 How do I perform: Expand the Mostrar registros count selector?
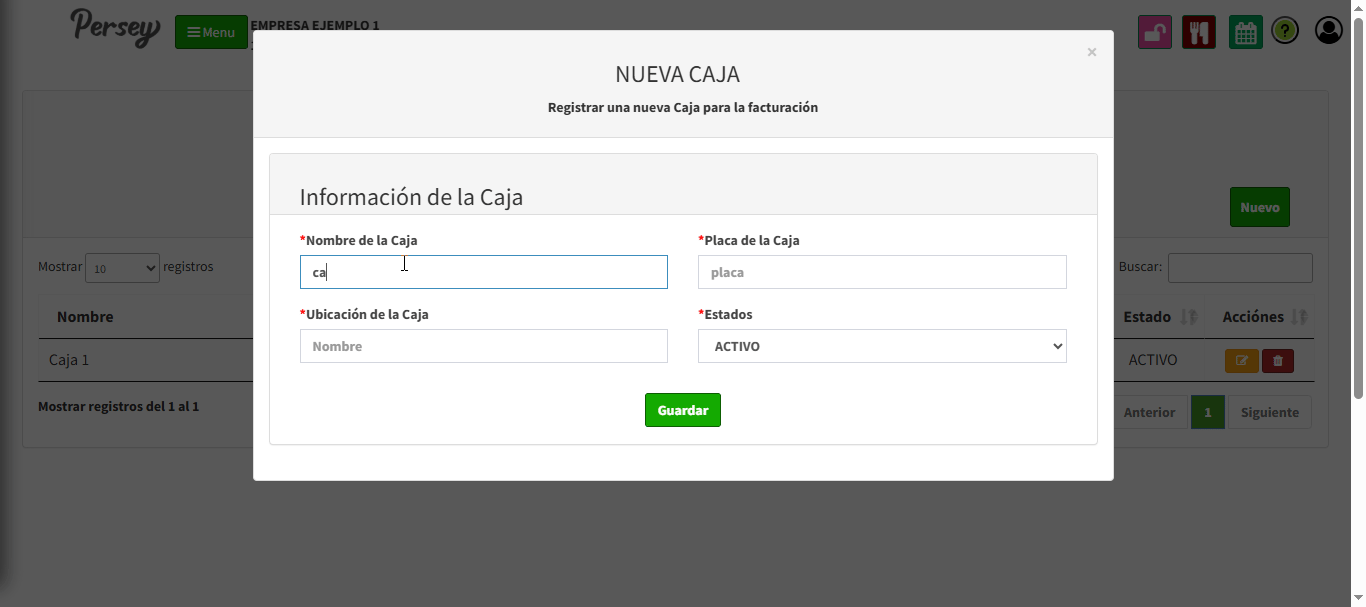pos(122,268)
